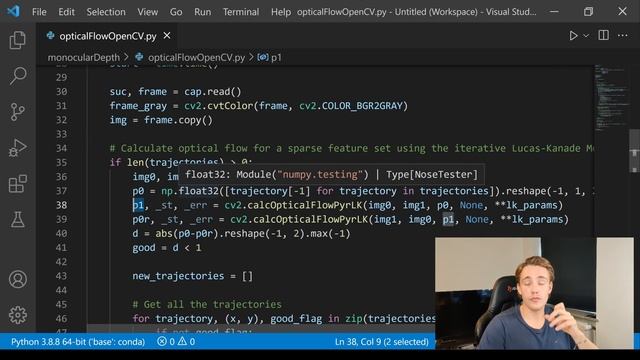Open the Source Control view

(18, 111)
